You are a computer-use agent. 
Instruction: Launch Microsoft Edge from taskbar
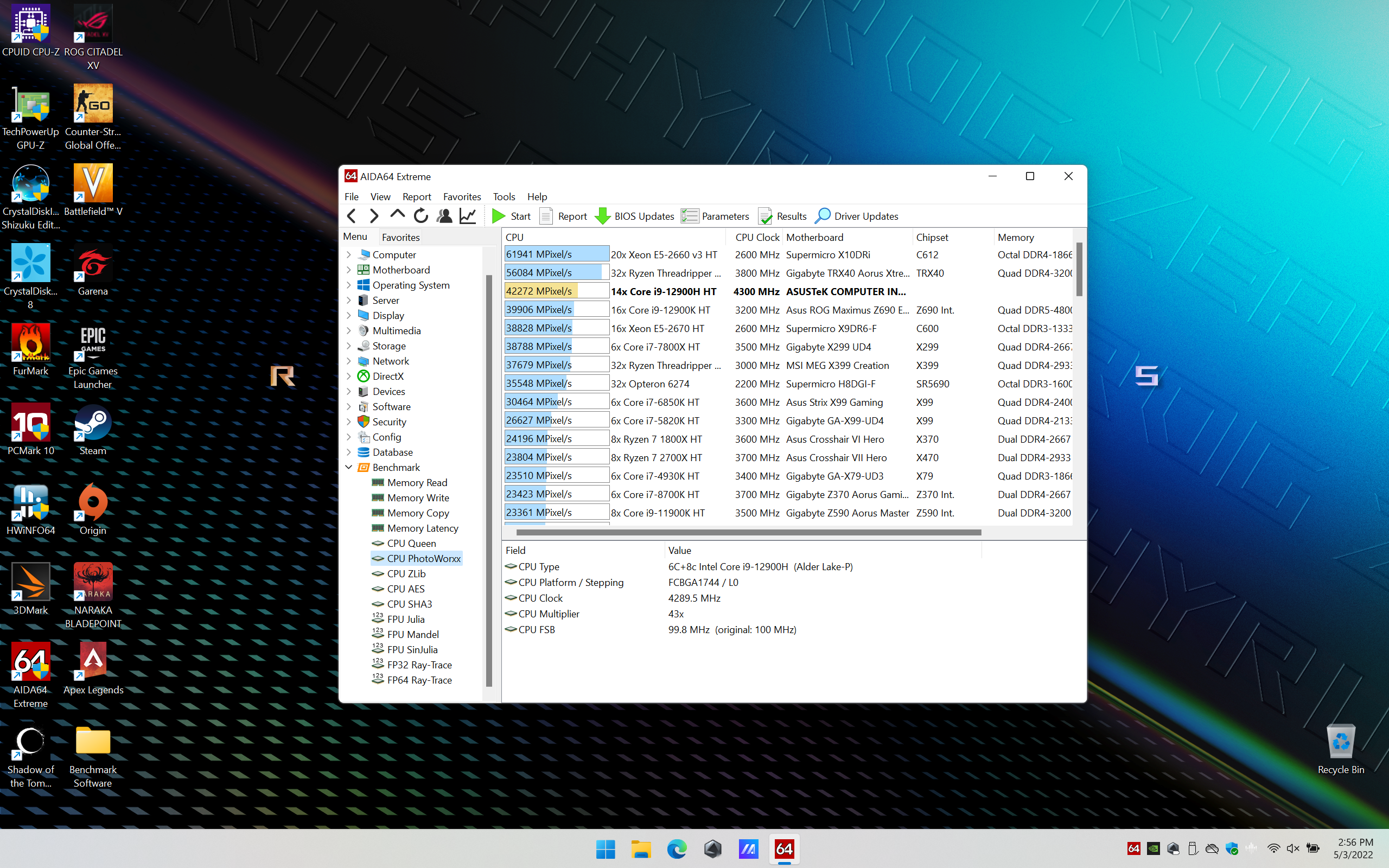pyautogui.click(x=677, y=848)
